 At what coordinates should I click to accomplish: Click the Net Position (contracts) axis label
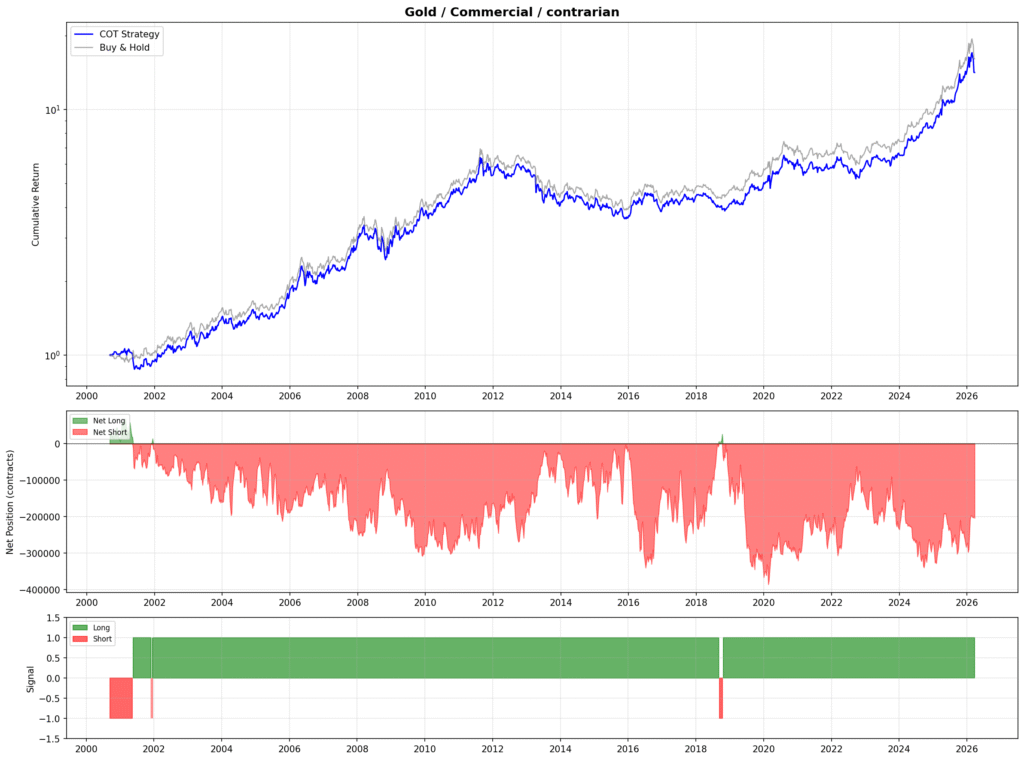click(10, 502)
